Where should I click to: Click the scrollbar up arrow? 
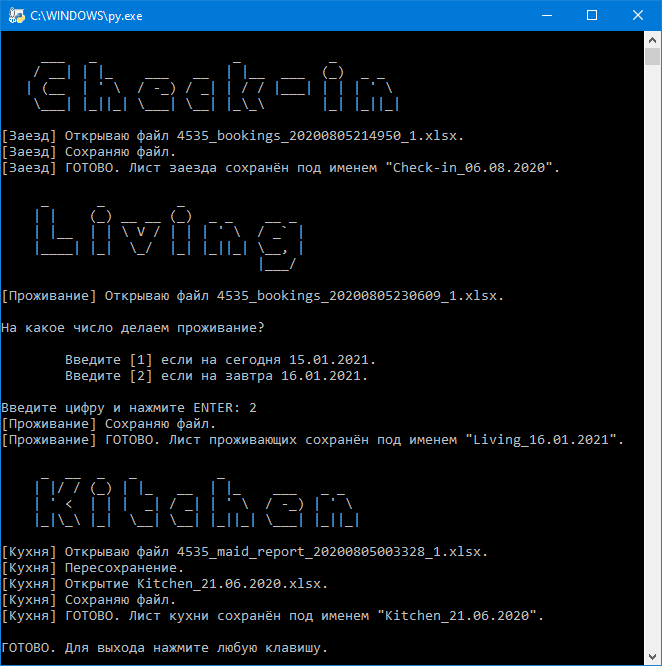(652, 40)
